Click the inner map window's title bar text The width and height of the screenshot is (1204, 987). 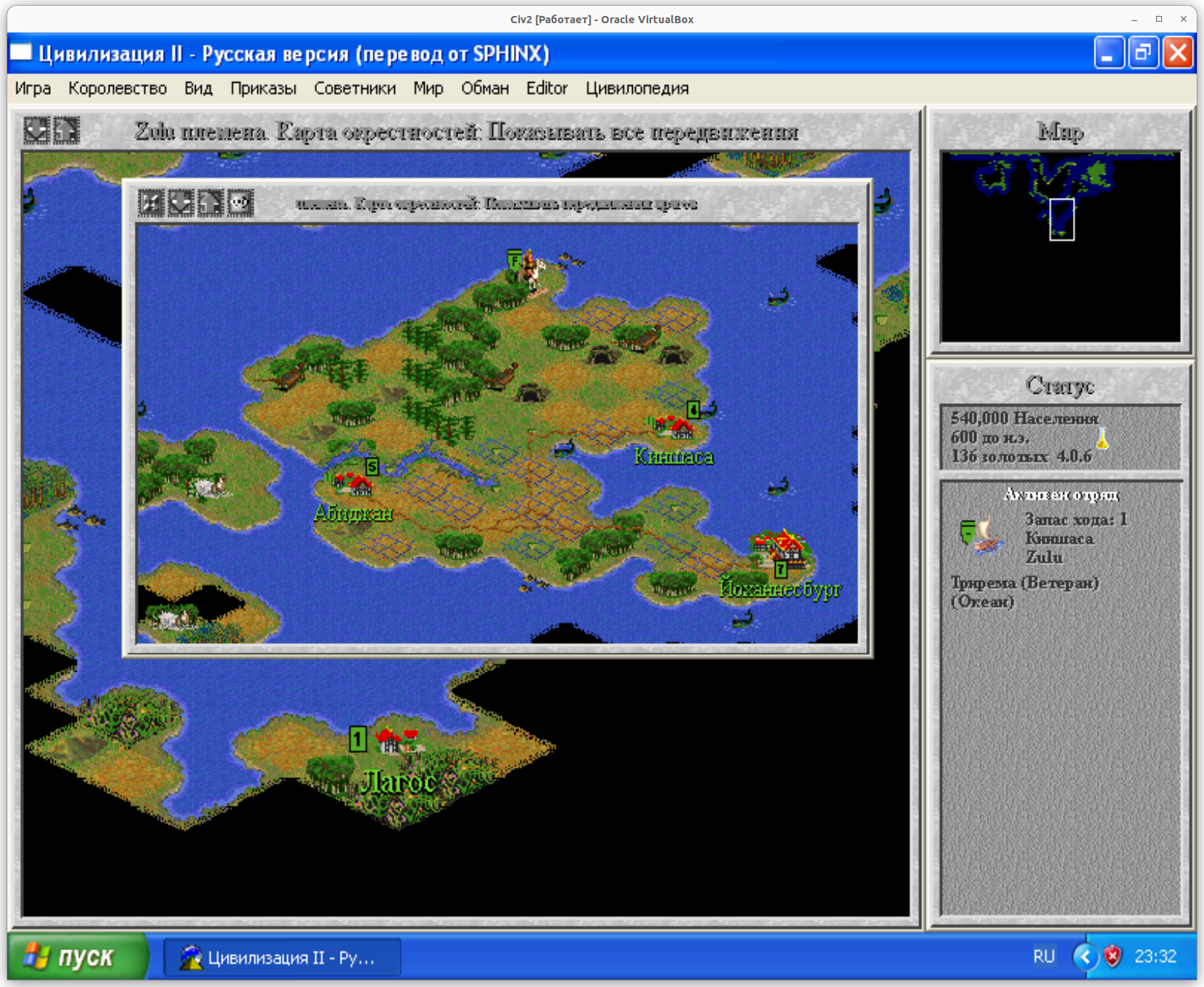[497, 204]
